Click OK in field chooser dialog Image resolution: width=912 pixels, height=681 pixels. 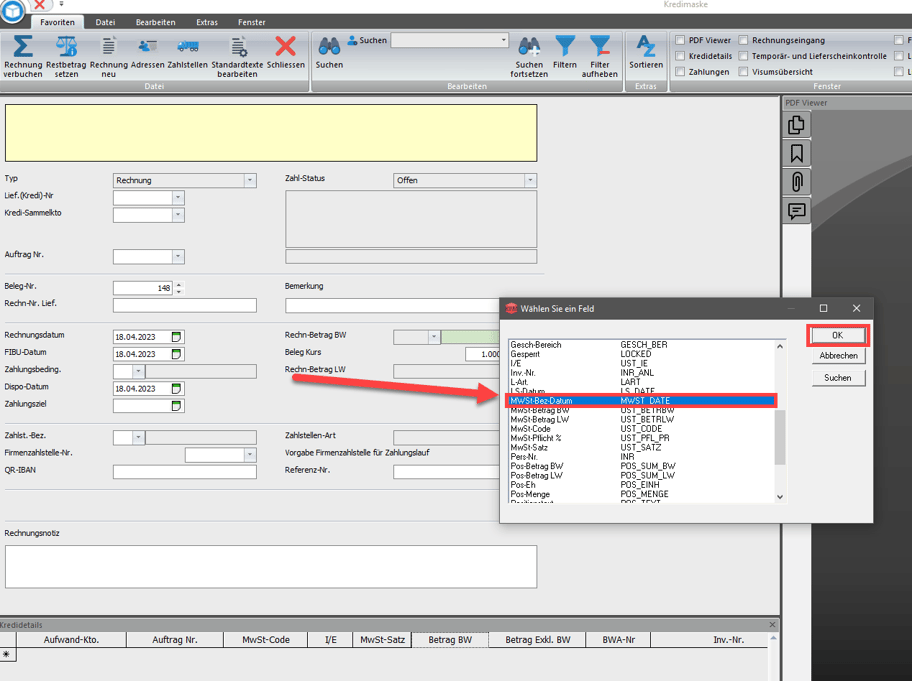(x=838, y=335)
